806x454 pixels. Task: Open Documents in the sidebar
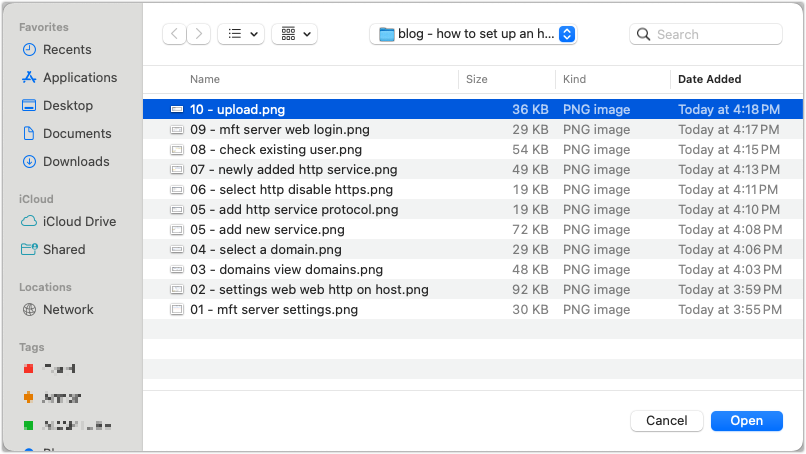[x=76, y=133]
